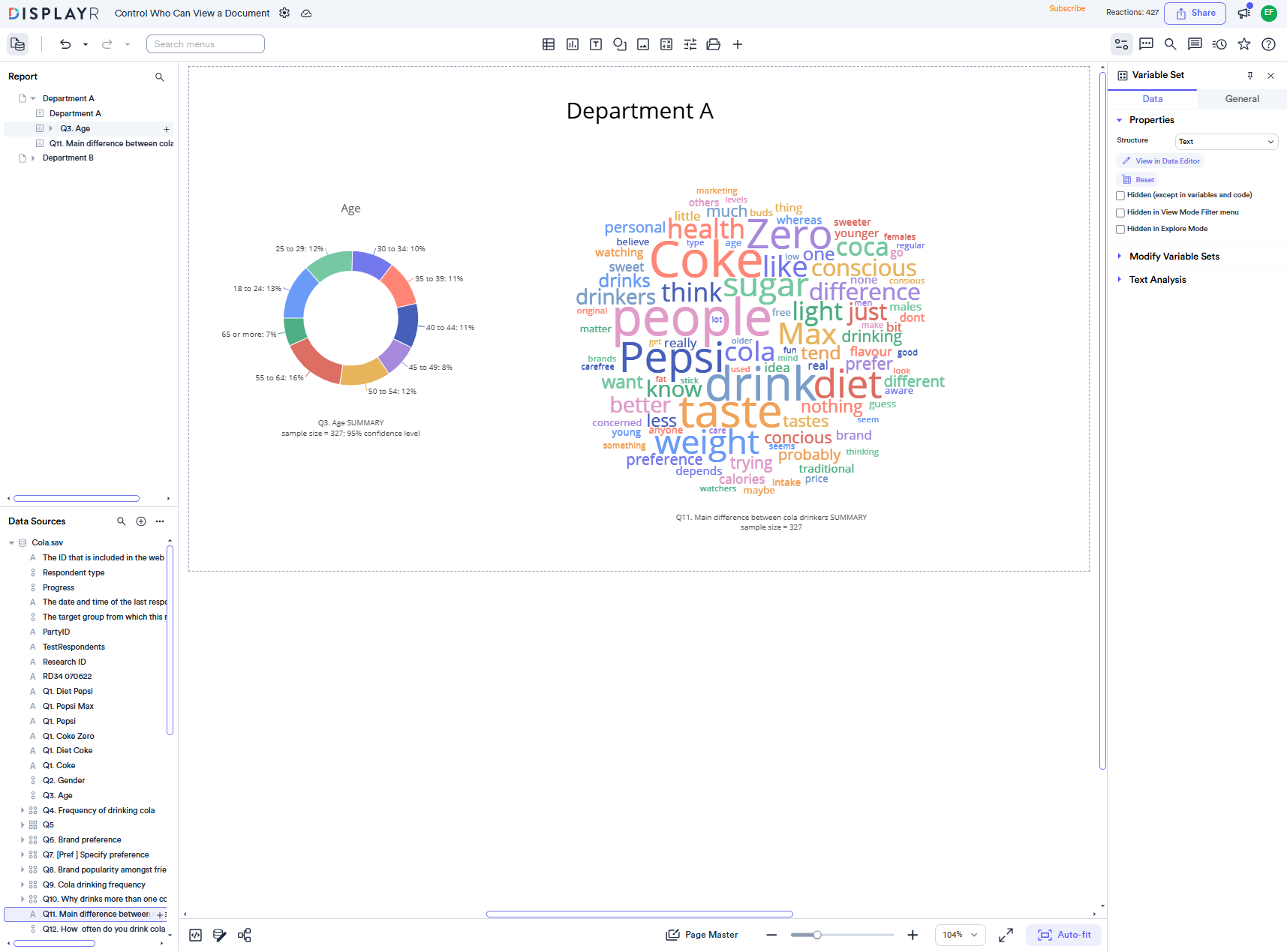Image resolution: width=1287 pixels, height=952 pixels.
Task: Check Hidden in View Mode Filter menu
Action: coord(1120,212)
